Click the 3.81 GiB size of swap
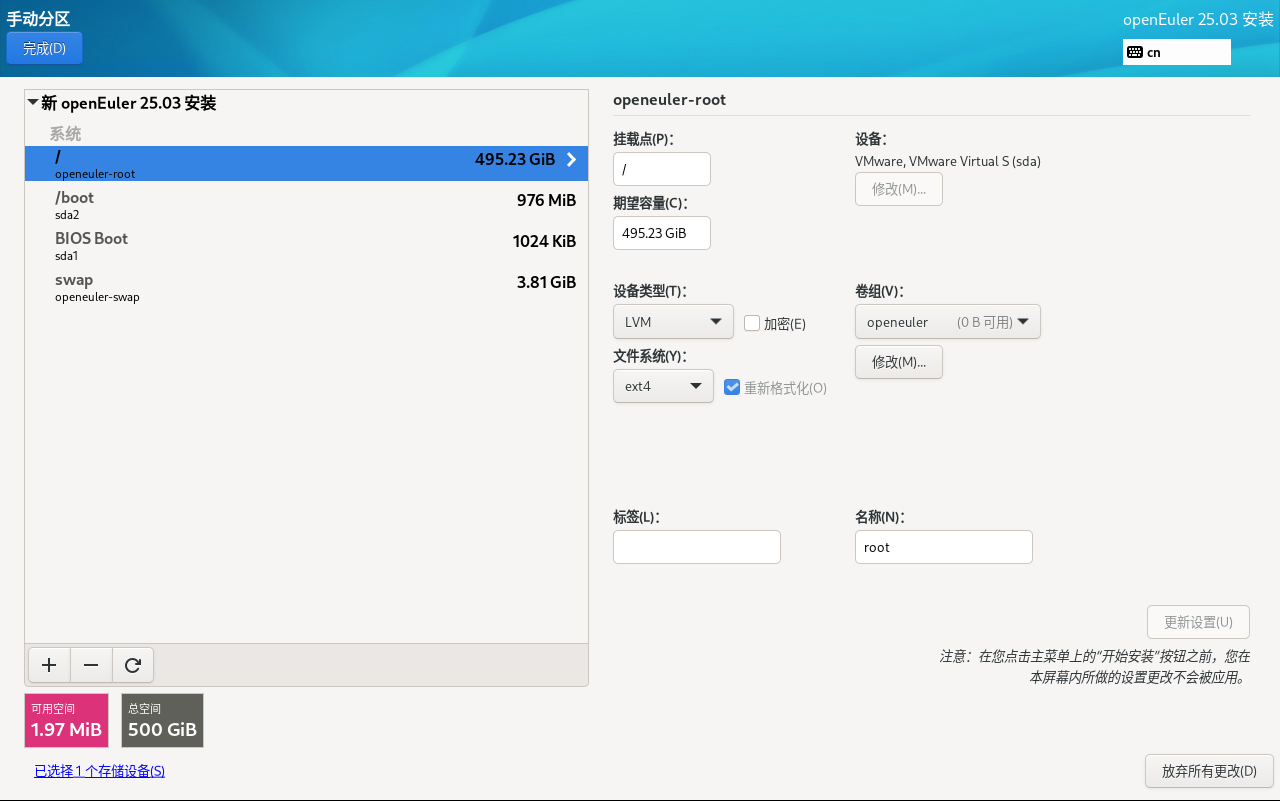The width and height of the screenshot is (1280, 801). [546, 282]
